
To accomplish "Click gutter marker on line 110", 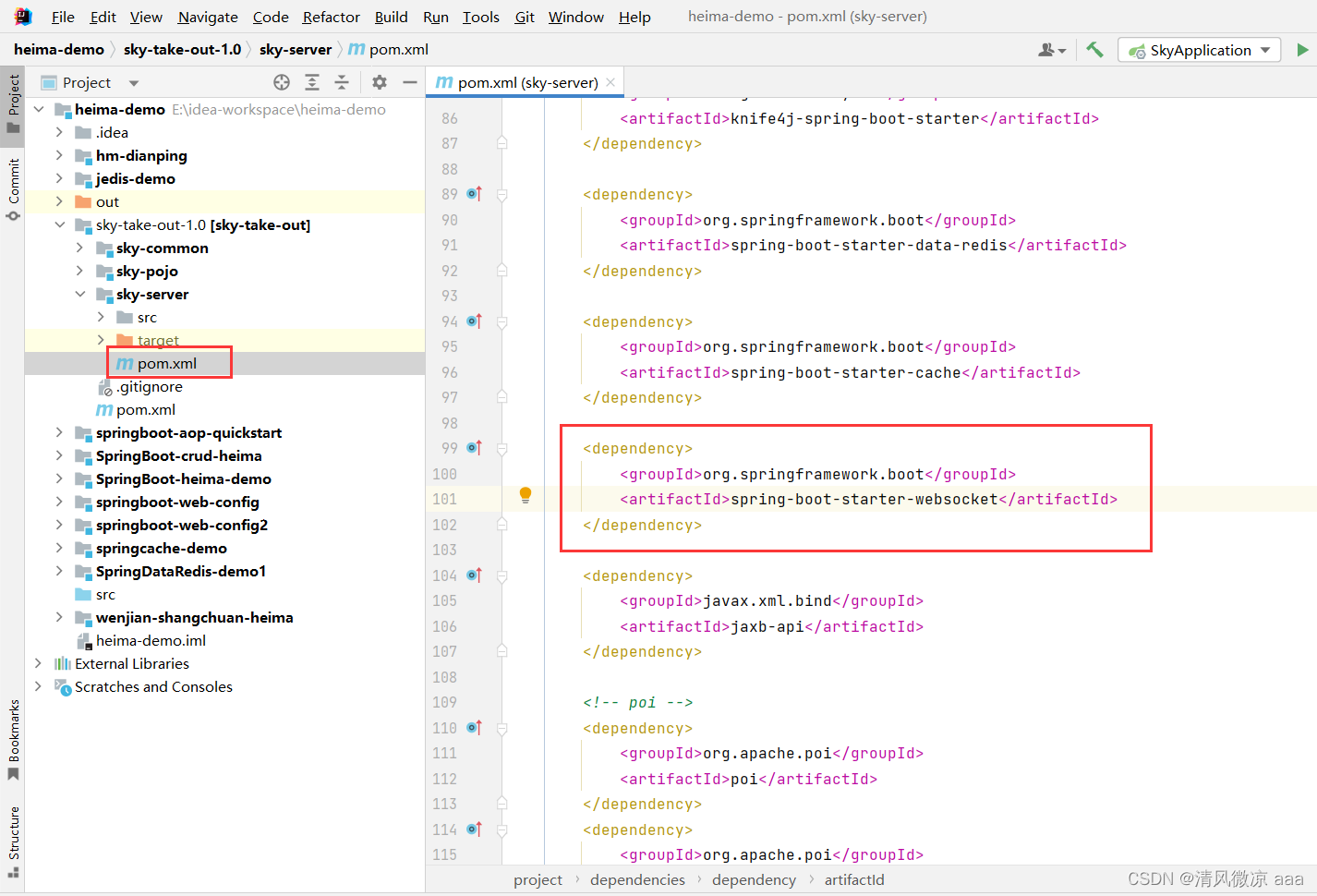I will [475, 728].
